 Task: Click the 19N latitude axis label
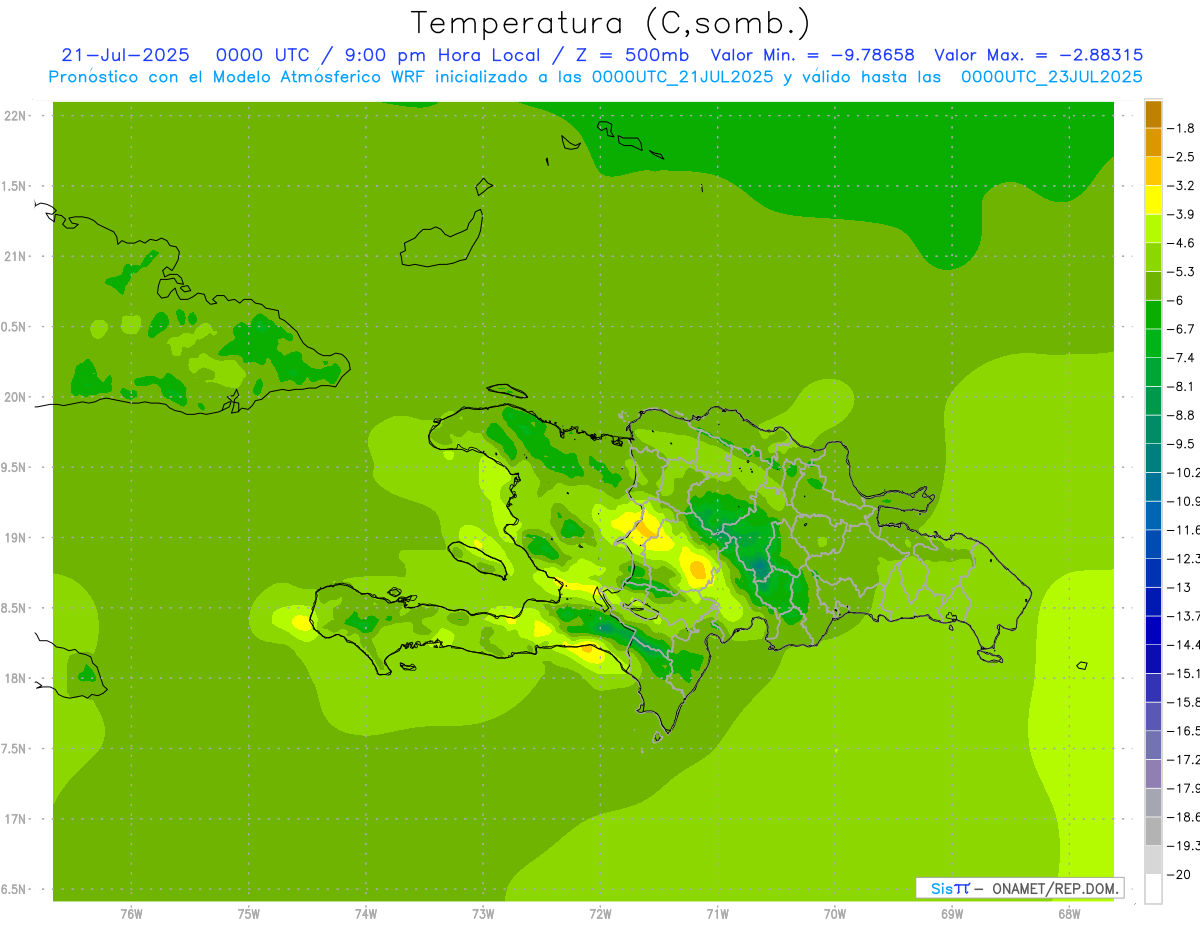click(x=17, y=537)
